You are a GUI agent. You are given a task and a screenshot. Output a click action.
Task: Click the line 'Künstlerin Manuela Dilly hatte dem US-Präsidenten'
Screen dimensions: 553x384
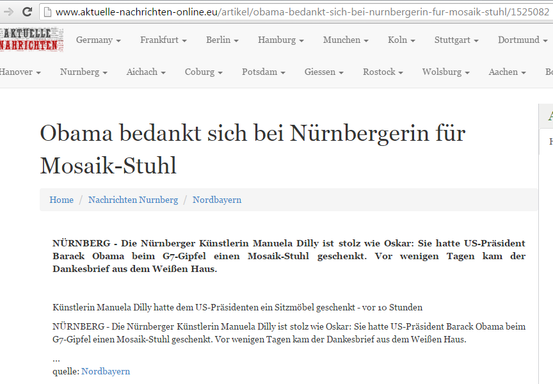click(237, 307)
